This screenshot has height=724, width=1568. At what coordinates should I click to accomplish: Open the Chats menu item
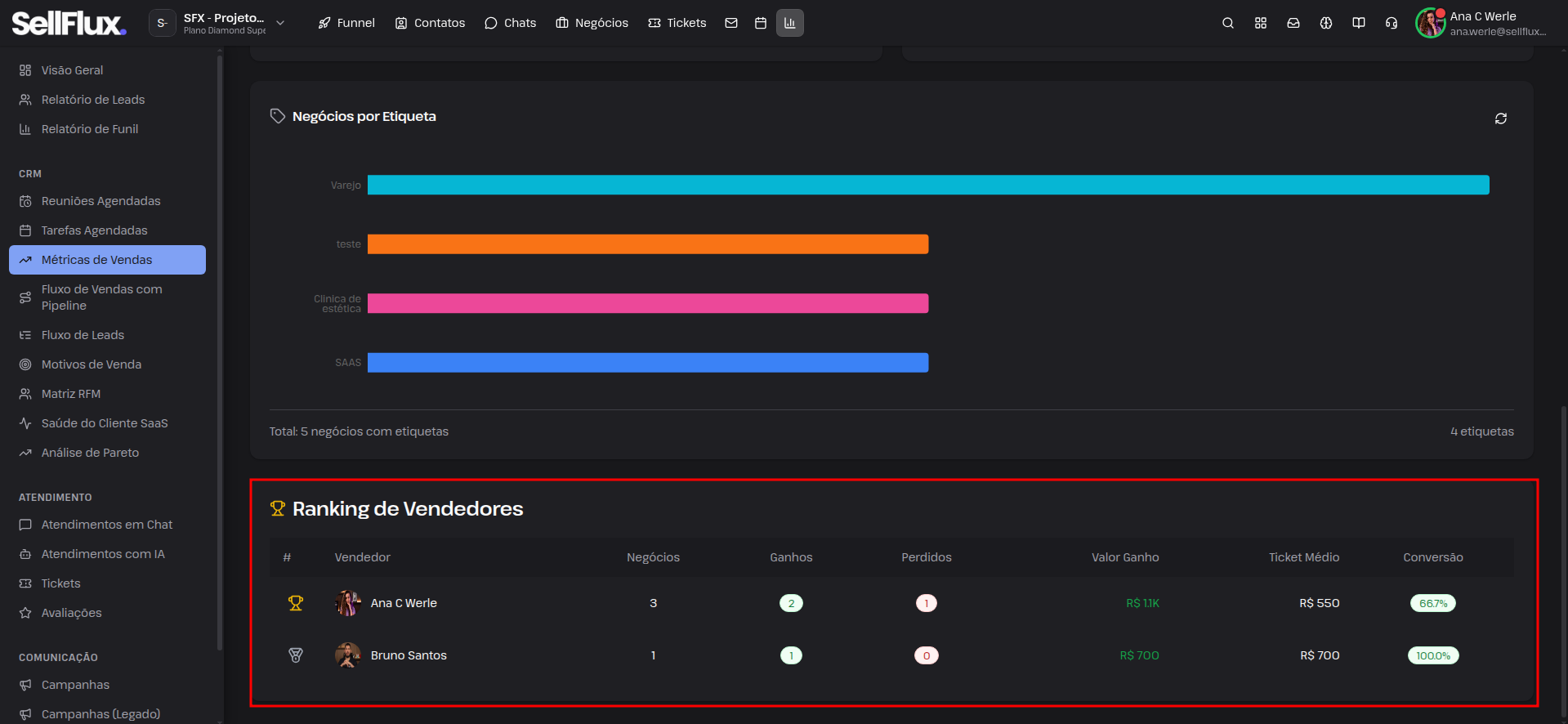pos(511,23)
